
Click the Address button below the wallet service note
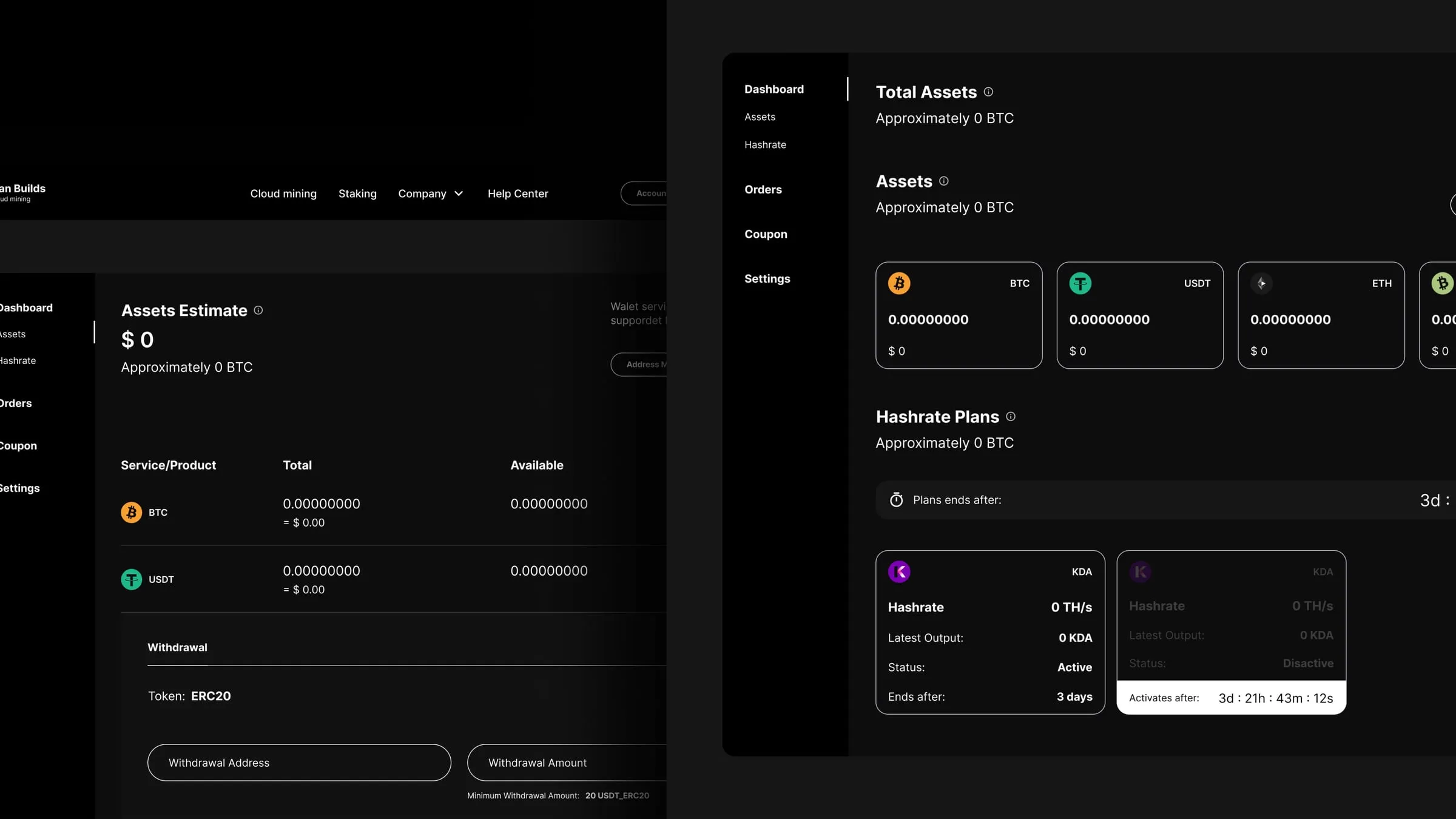(x=639, y=365)
